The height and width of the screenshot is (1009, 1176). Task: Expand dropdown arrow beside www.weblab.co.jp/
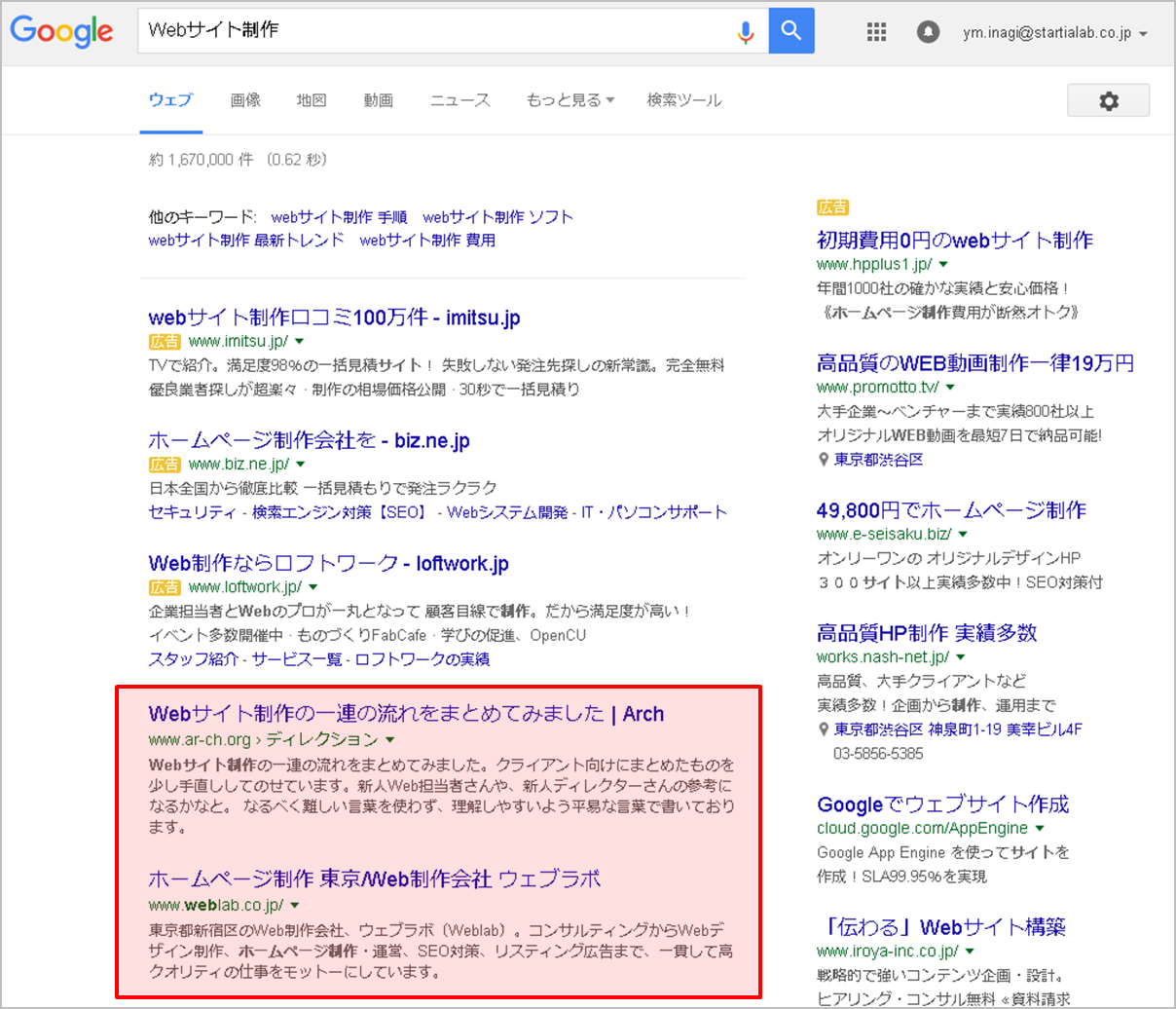click(295, 906)
